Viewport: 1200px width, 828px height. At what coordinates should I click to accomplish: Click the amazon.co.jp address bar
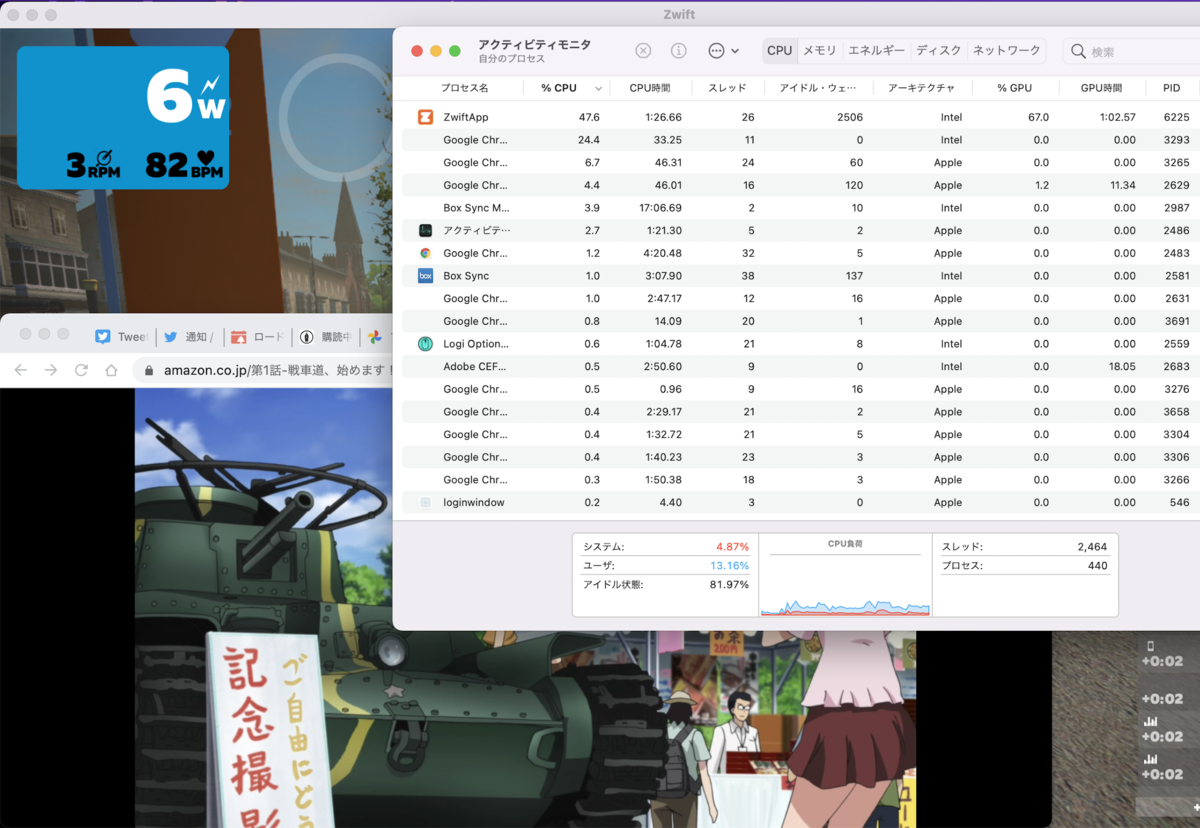click(x=265, y=370)
